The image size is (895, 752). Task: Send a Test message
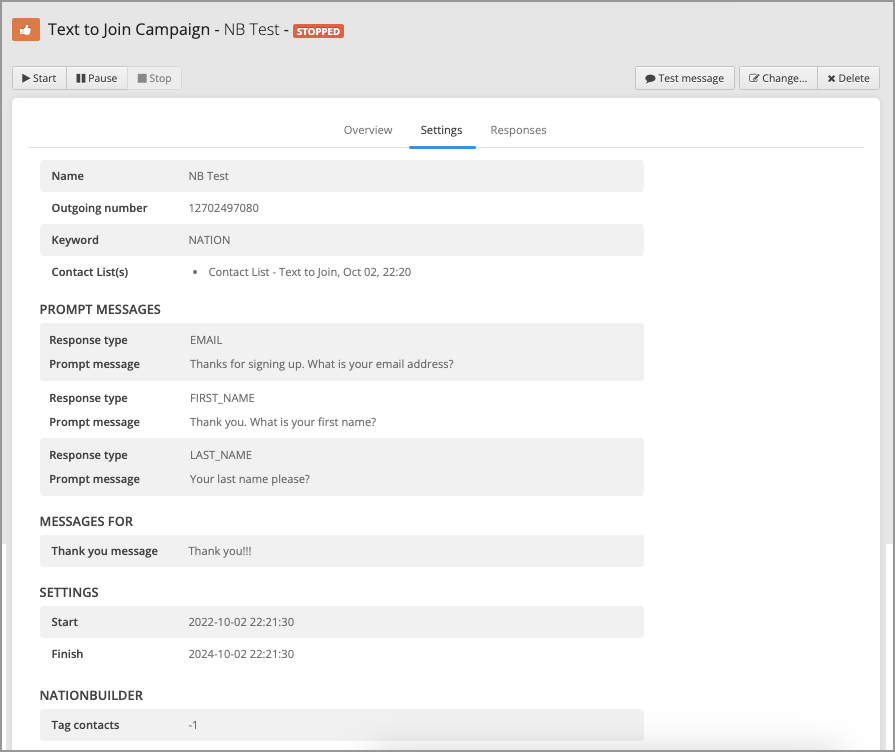684,78
